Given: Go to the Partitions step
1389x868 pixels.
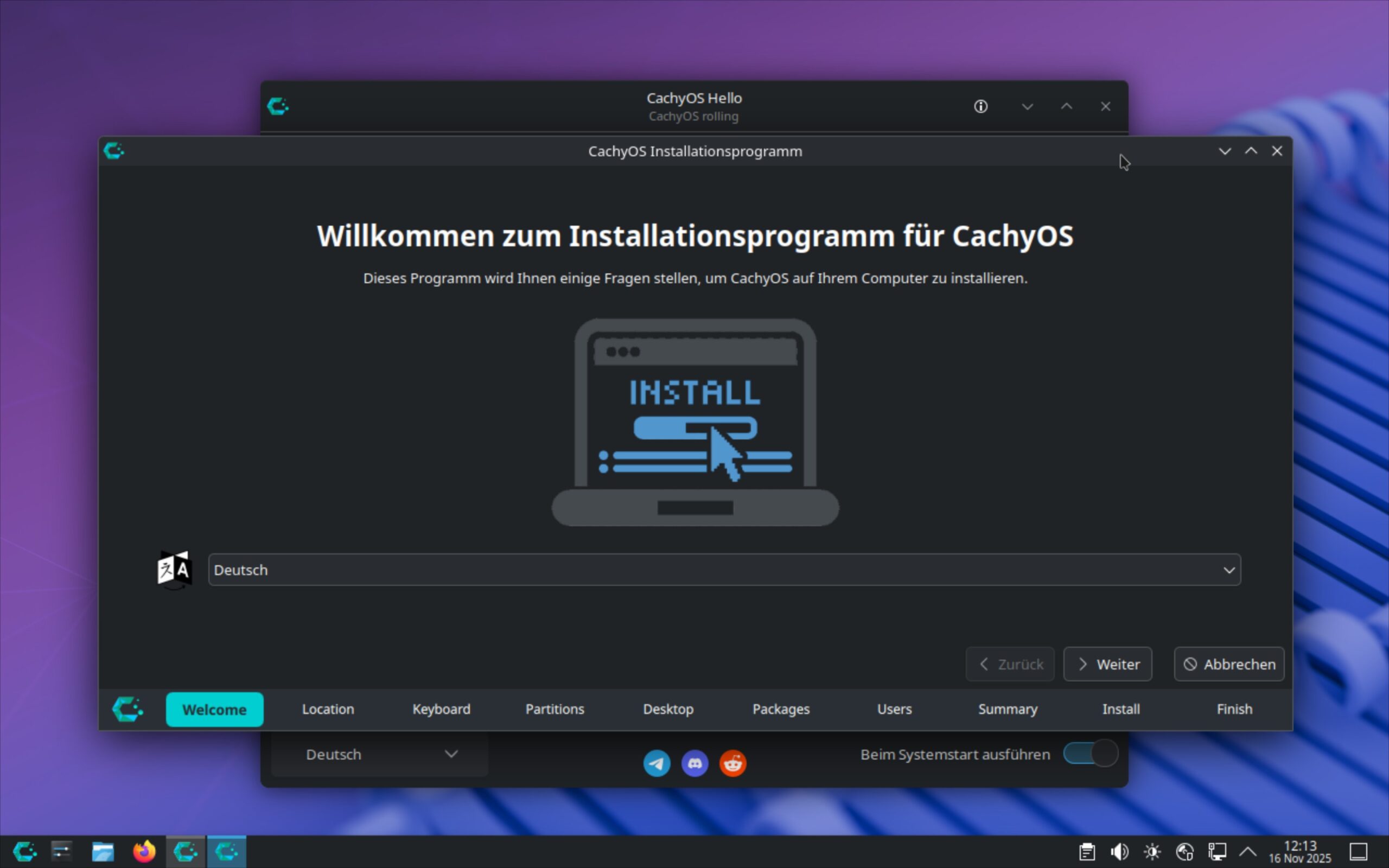Looking at the screenshot, I should pos(555,709).
